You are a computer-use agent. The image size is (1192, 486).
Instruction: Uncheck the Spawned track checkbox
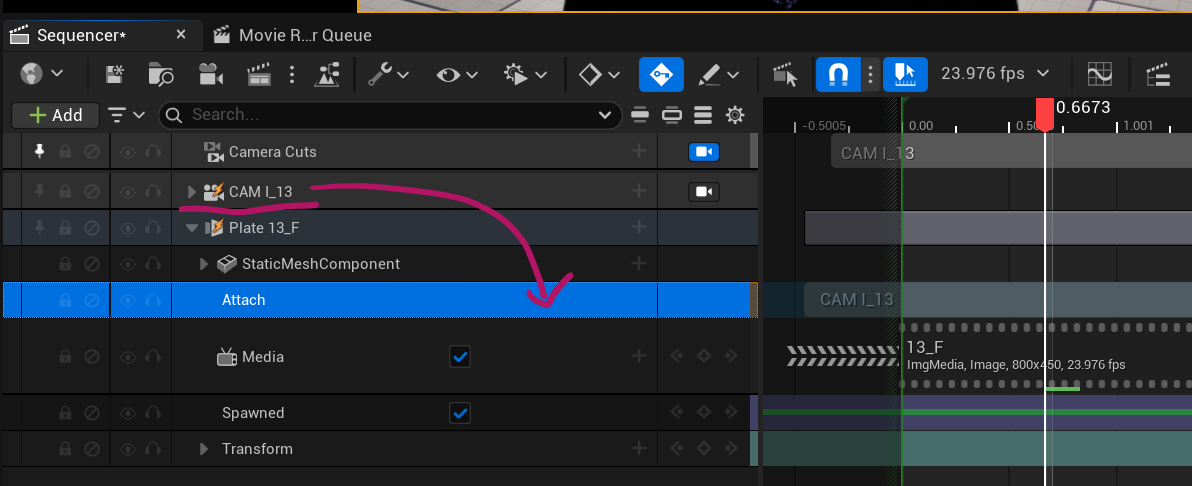click(460, 412)
